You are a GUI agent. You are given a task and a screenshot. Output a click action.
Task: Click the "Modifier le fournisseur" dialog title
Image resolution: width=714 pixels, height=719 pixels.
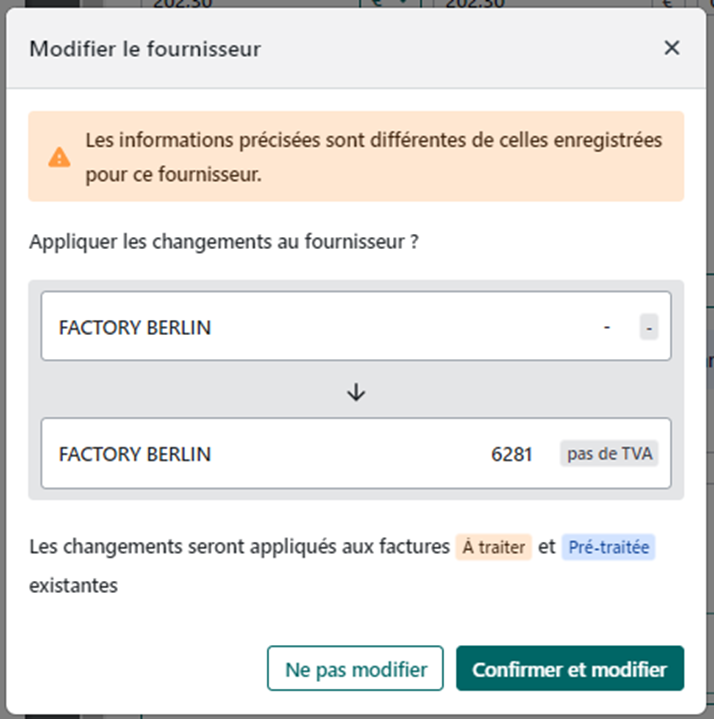tap(145, 48)
